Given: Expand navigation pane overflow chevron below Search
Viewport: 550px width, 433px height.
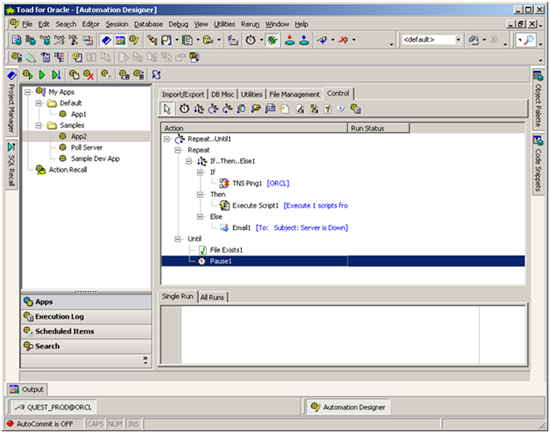Looking at the screenshot, I should click(145, 360).
